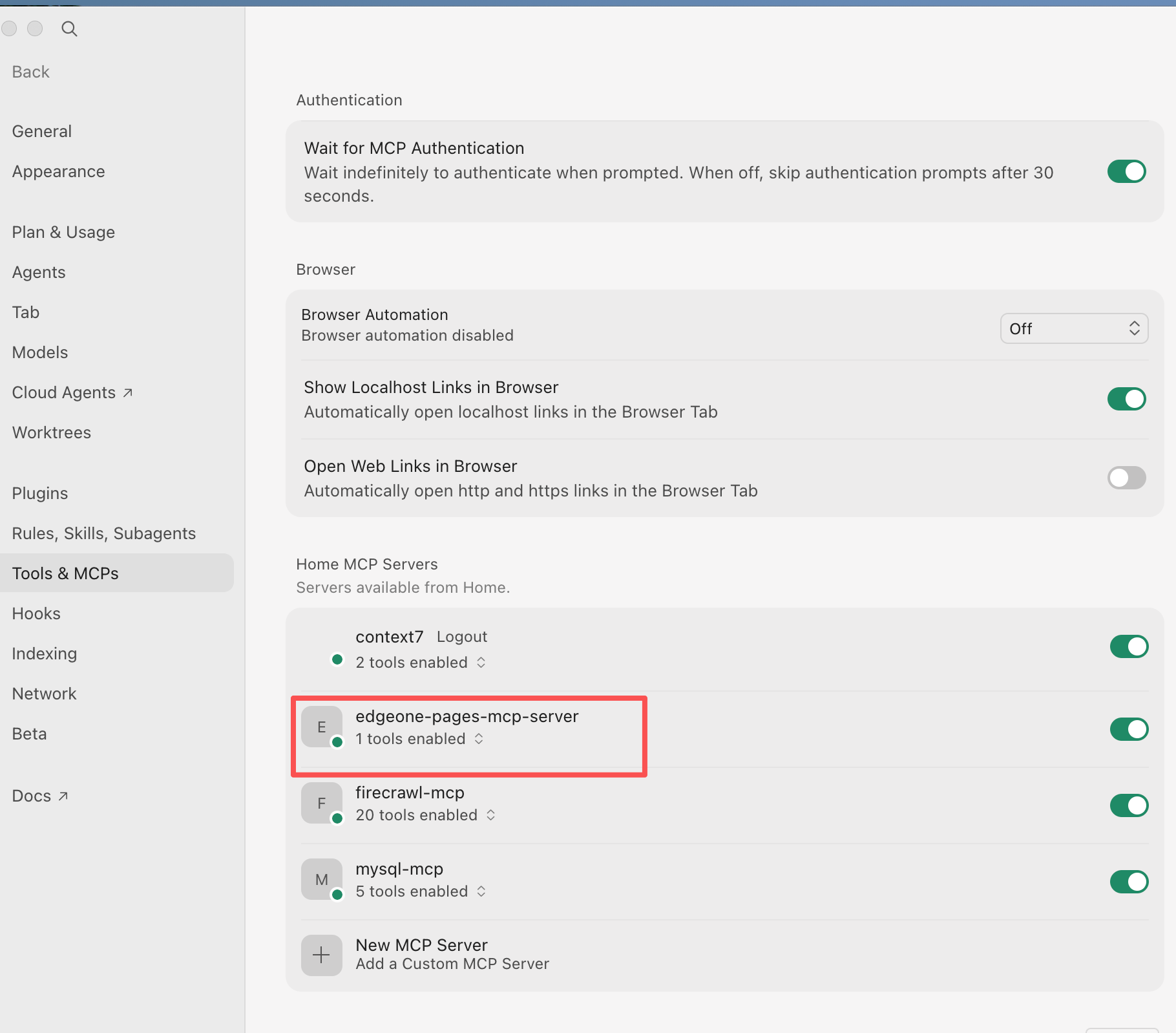
Task: Click the E avatar icon for edgeone-pages-mcp-server
Action: 321,727
